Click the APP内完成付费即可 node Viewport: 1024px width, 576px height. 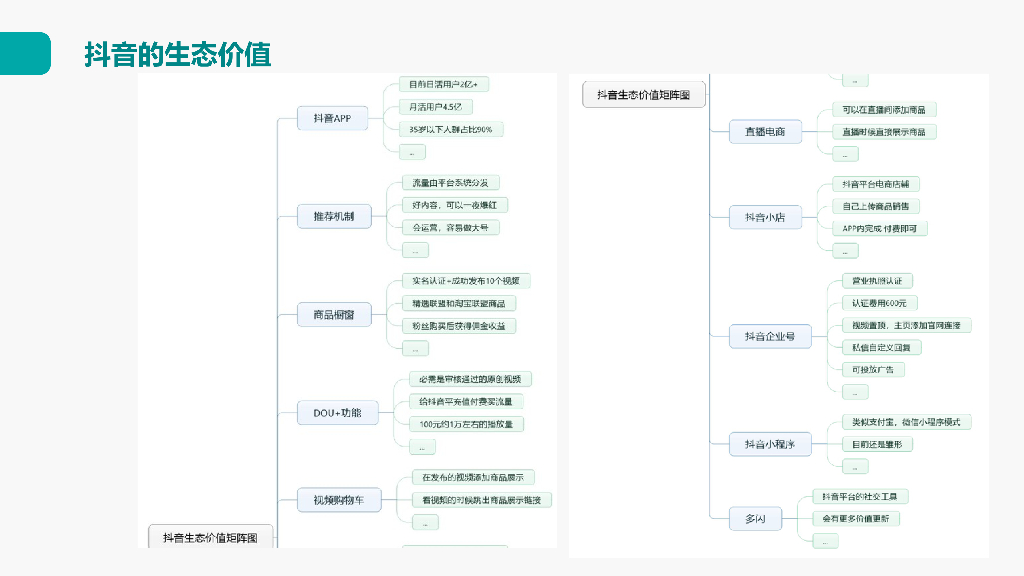pyautogui.click(x=880, y=229)
